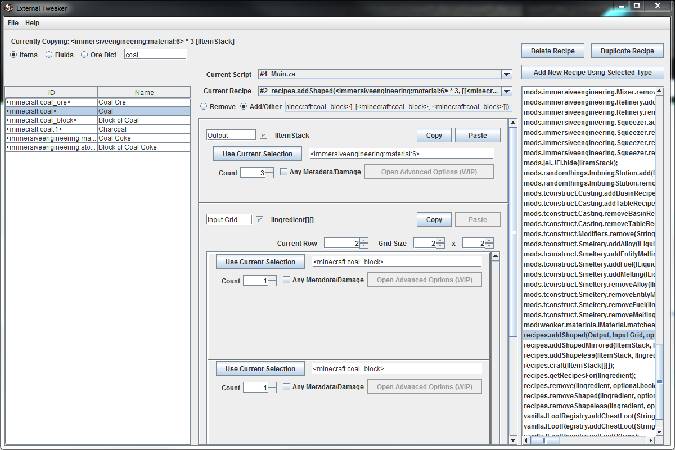
Task: Copy the Input Grid ingredients
Action: (x=432, y=219)
